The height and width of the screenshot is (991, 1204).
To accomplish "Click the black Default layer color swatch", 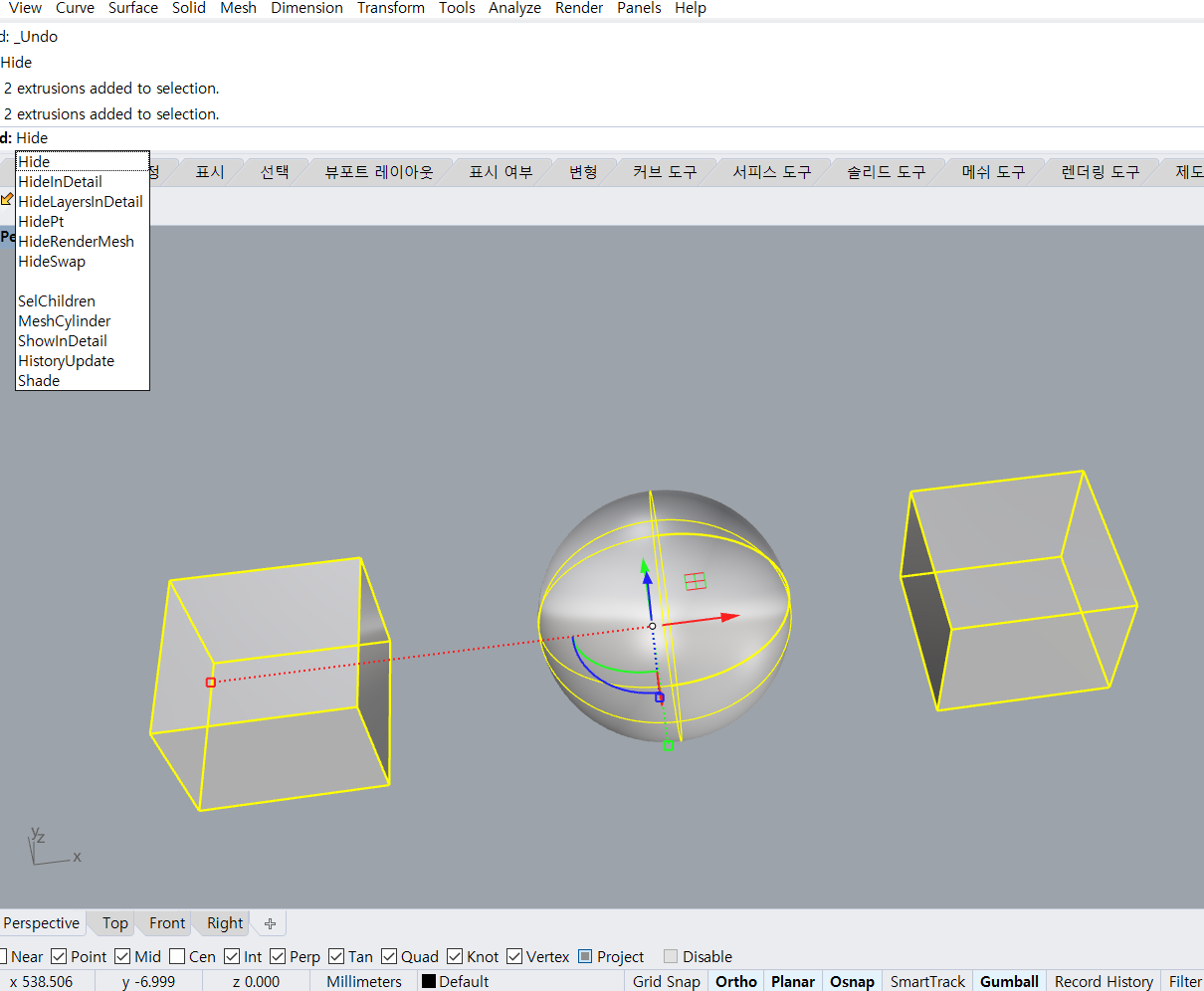I will pyautogui.click(x=429, y=981).
